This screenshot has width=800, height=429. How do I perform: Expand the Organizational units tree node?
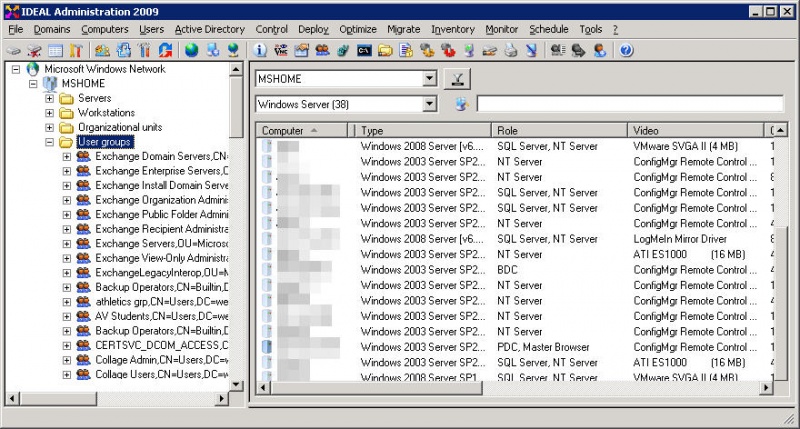coord(50,127)
